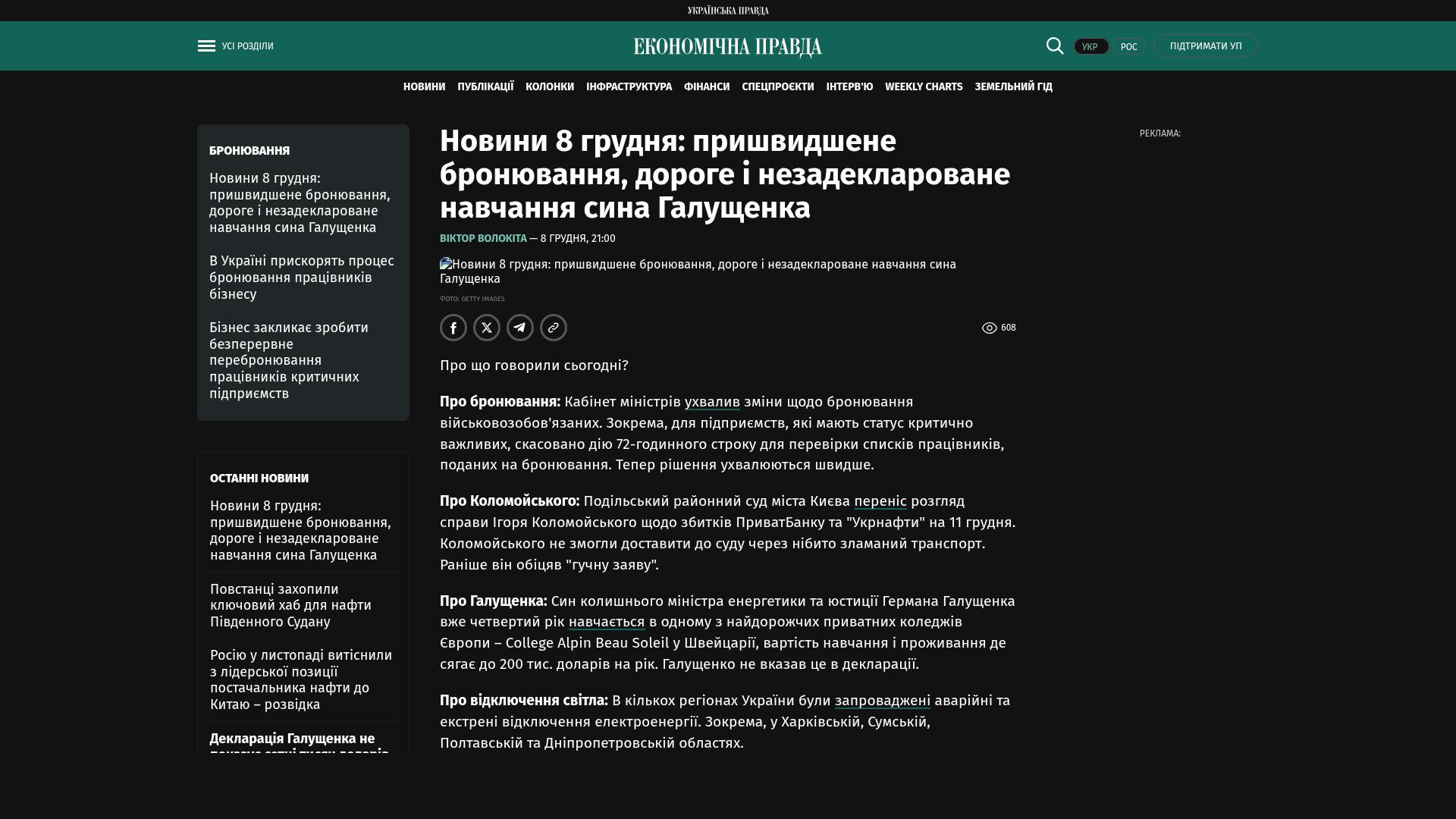Switch language to РОС
Screen dimensions: 1456x819
coord(1128,47)
